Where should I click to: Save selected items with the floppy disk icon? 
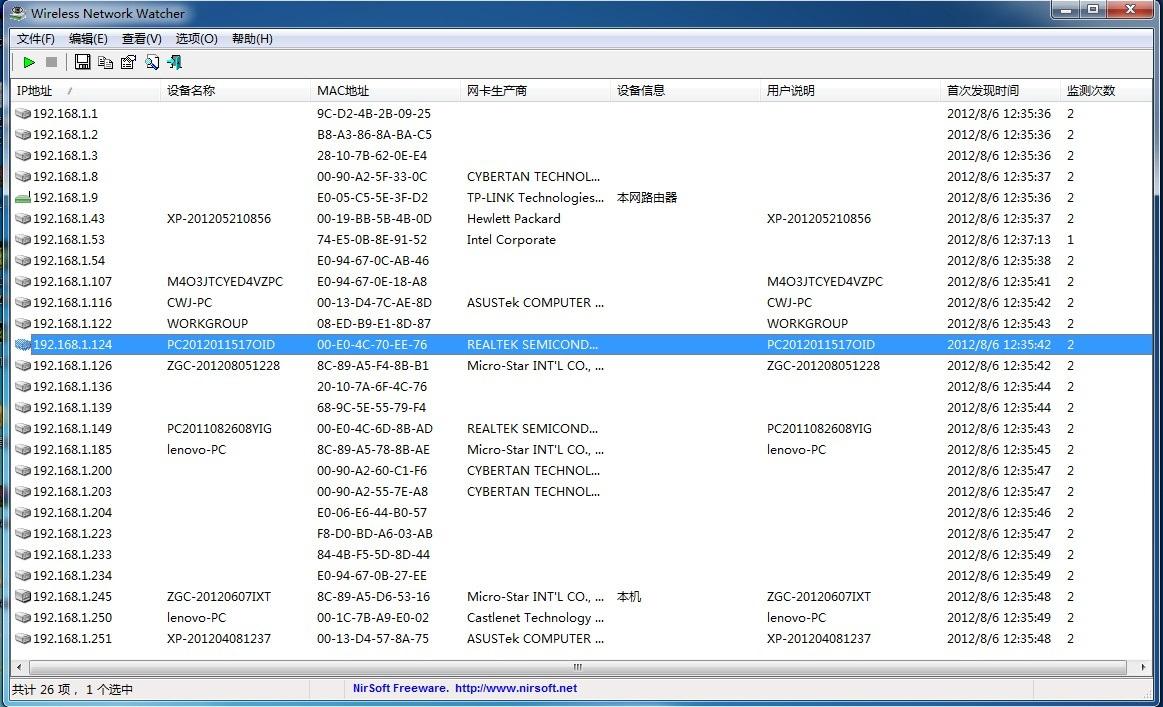[x=82, y=62]
